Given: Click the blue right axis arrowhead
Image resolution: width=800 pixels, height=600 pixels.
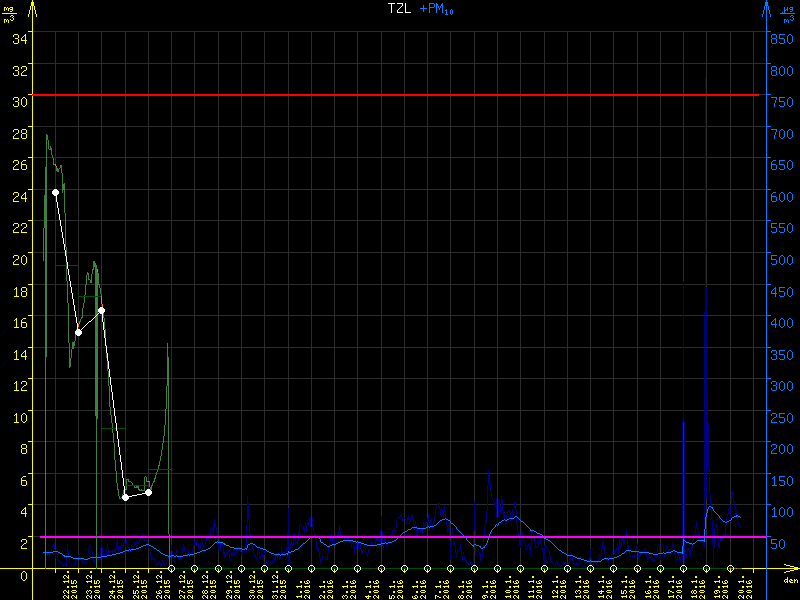Looking at the screenshot, I should 765,10.
